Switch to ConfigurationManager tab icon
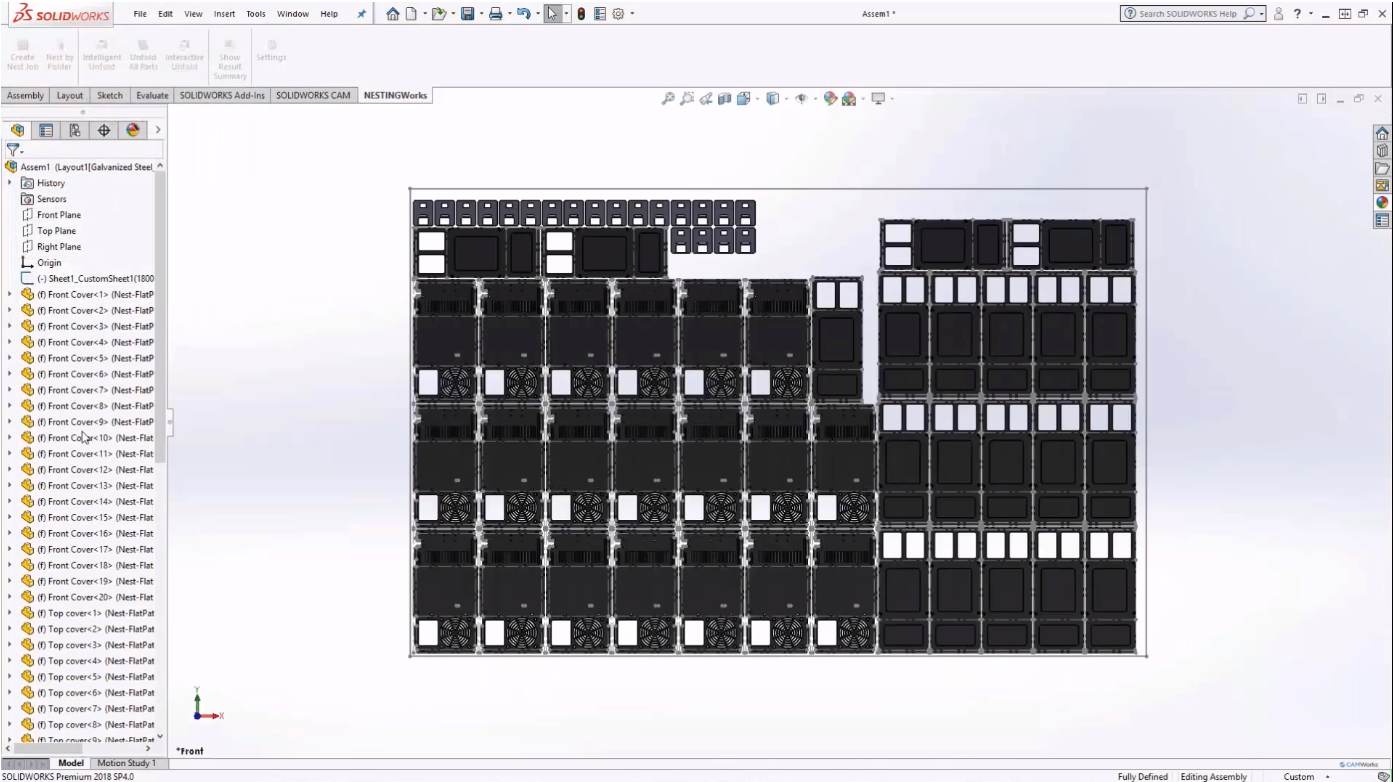The image size is (1393, 782). (x=75, y=130)
